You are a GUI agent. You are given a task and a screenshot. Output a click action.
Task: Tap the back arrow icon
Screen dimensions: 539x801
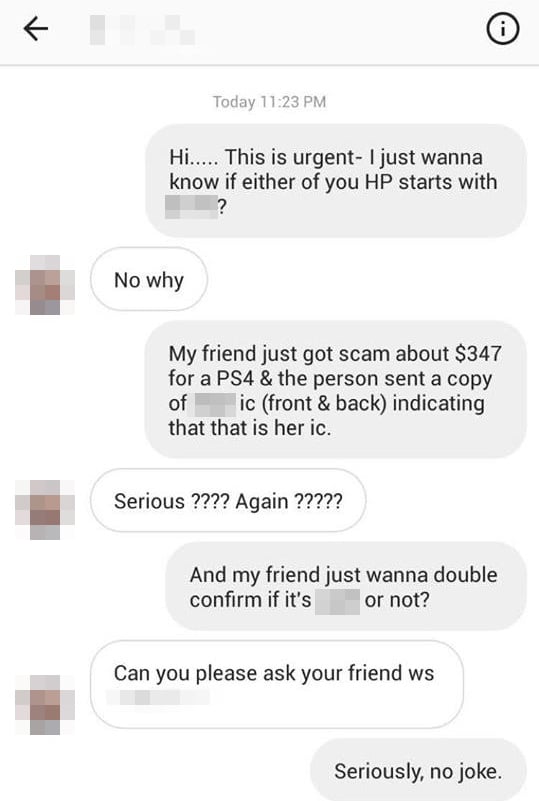point(36,29)
